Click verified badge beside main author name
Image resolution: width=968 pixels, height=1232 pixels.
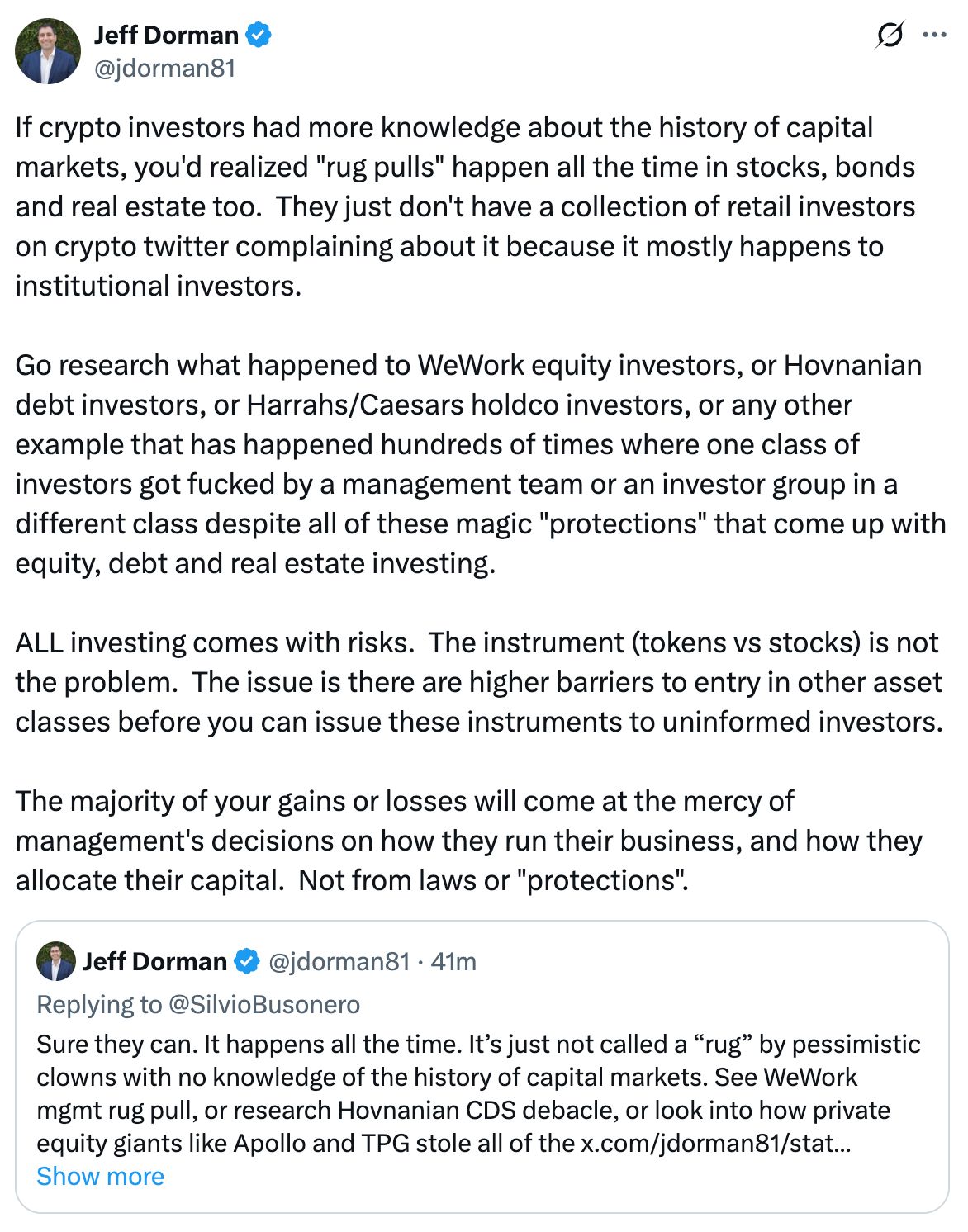point(259,36)
